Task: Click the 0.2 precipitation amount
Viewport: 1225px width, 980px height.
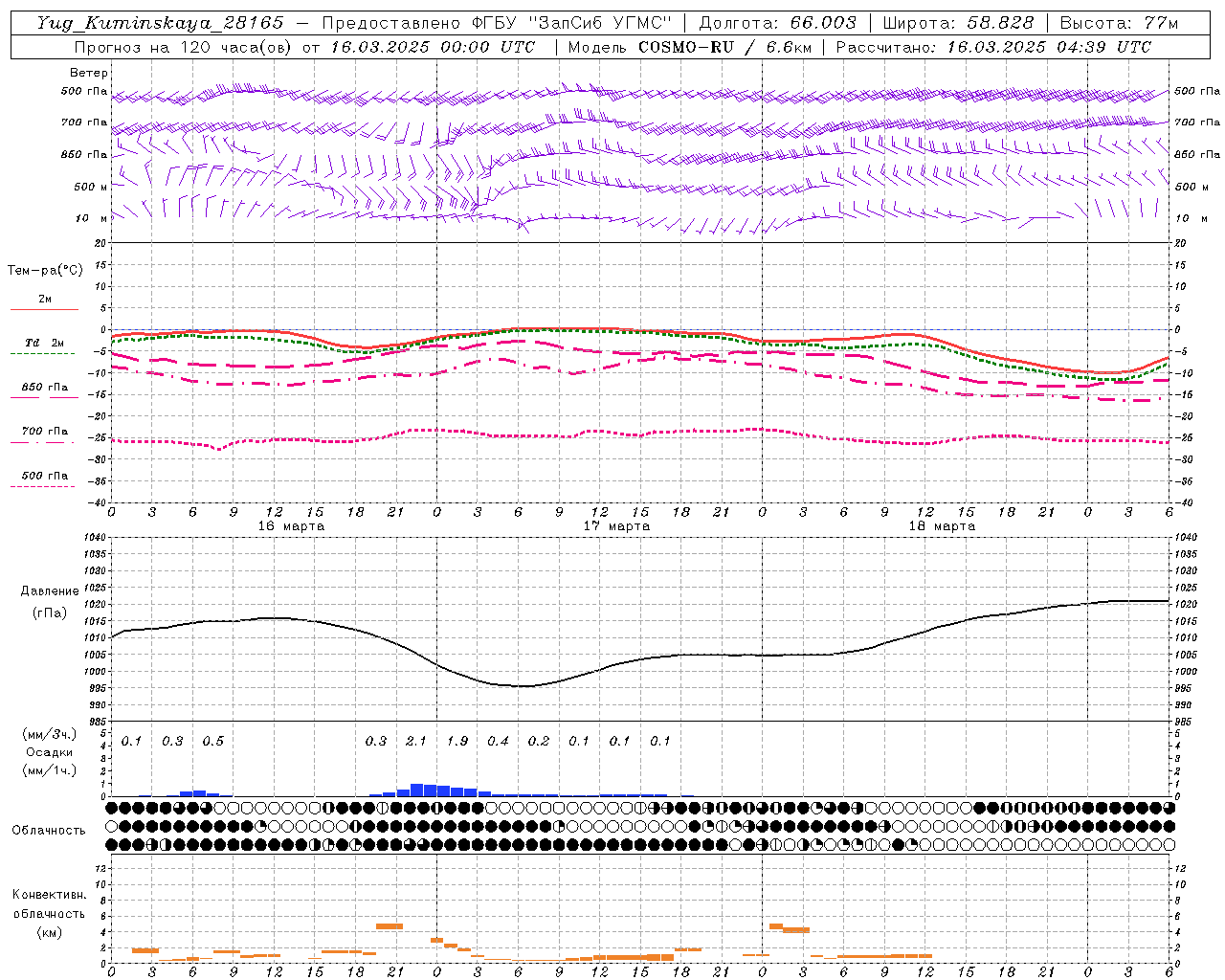Action: click(x=539, y=741)
